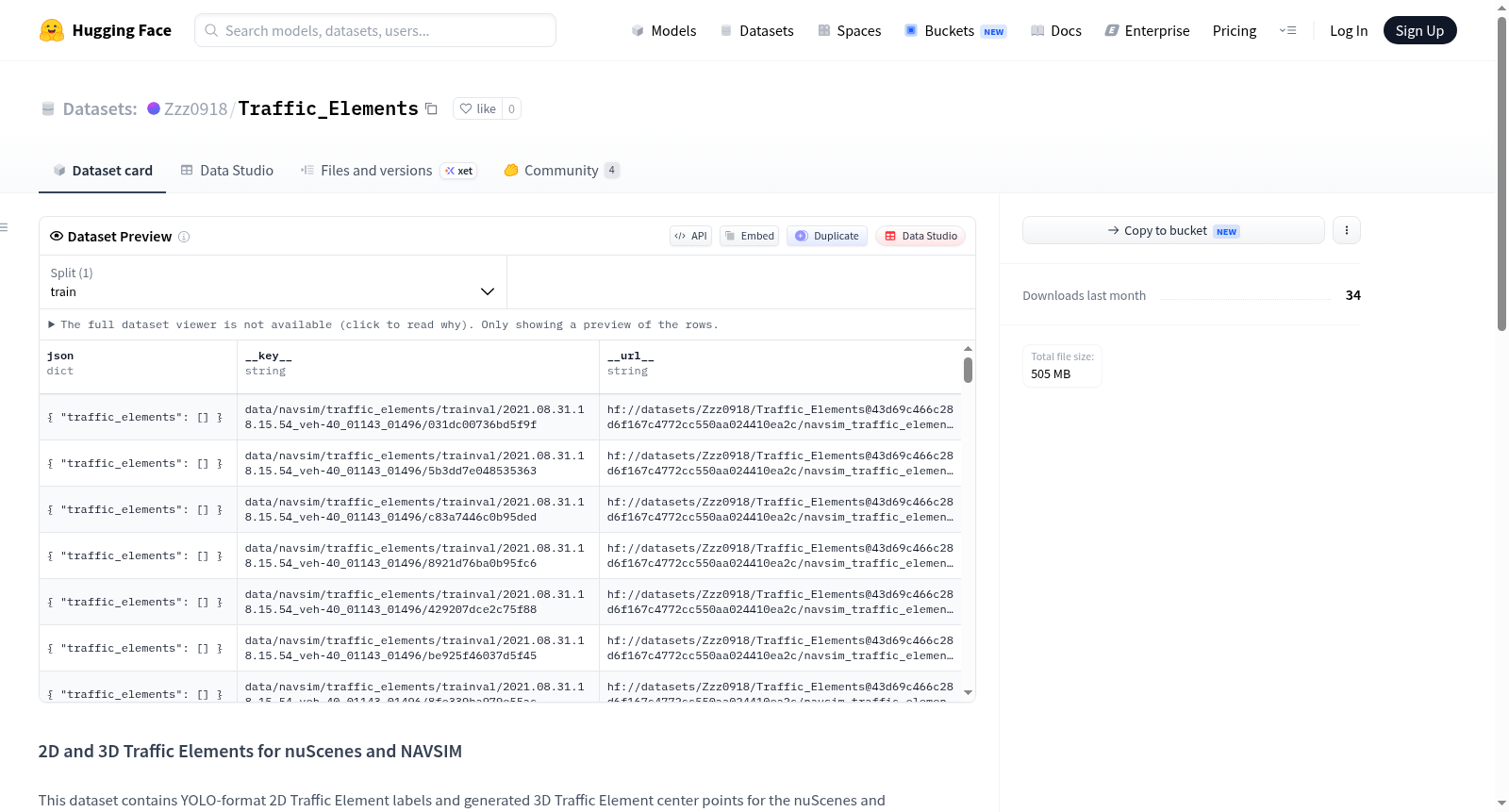Select key cell ending be925f46037d5f45
Screen dimensions: 1509x812
tap(418, 648)
